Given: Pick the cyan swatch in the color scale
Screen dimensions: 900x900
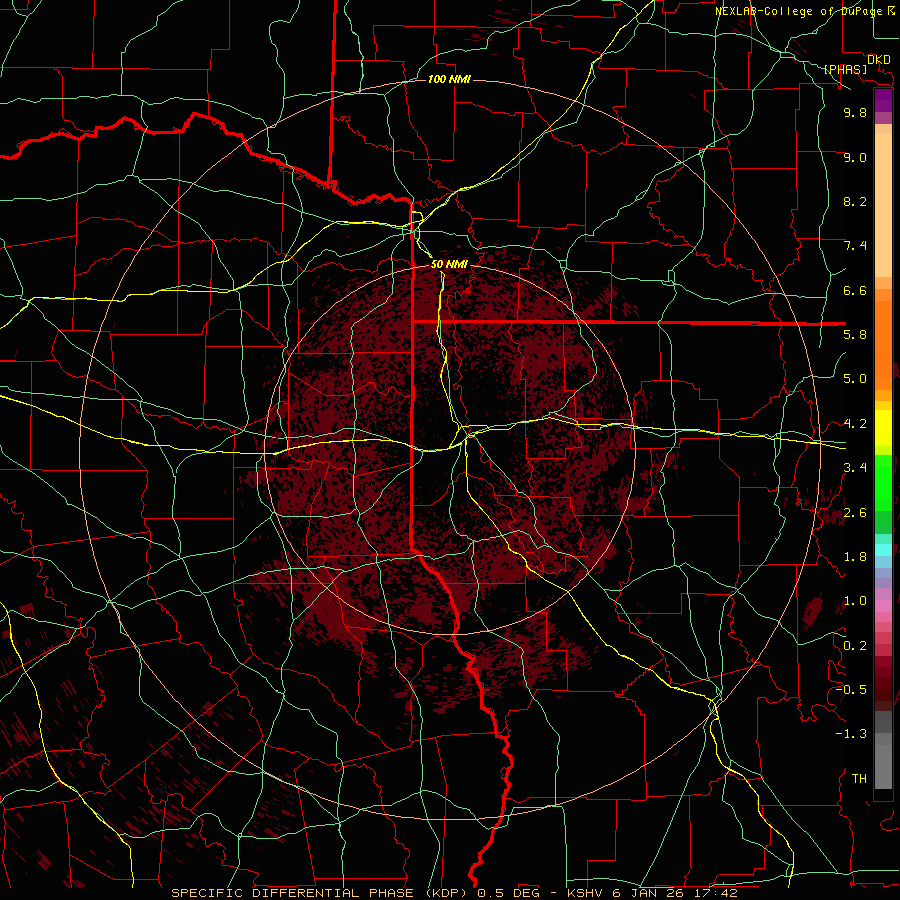Looking at the screenshot, I should coord(883,550).
